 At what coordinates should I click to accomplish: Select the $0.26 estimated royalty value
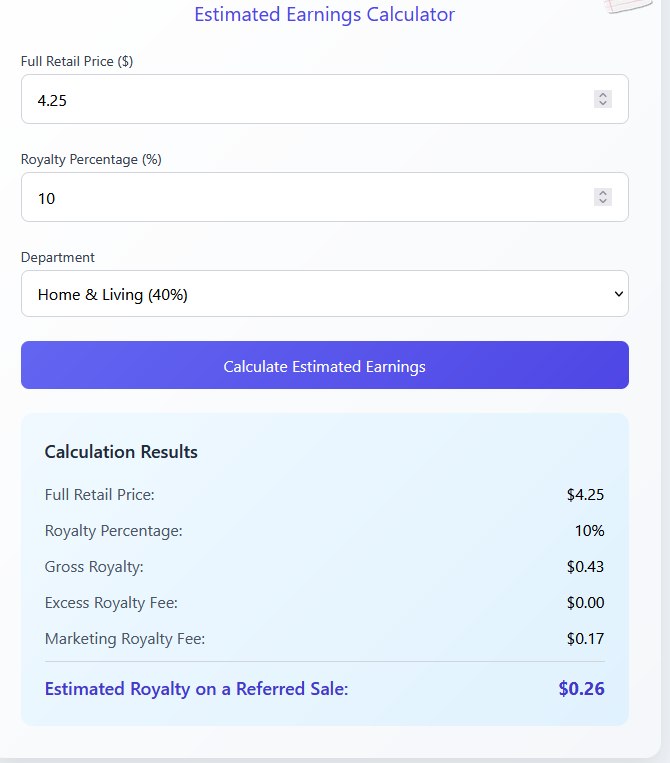point(581,689)
